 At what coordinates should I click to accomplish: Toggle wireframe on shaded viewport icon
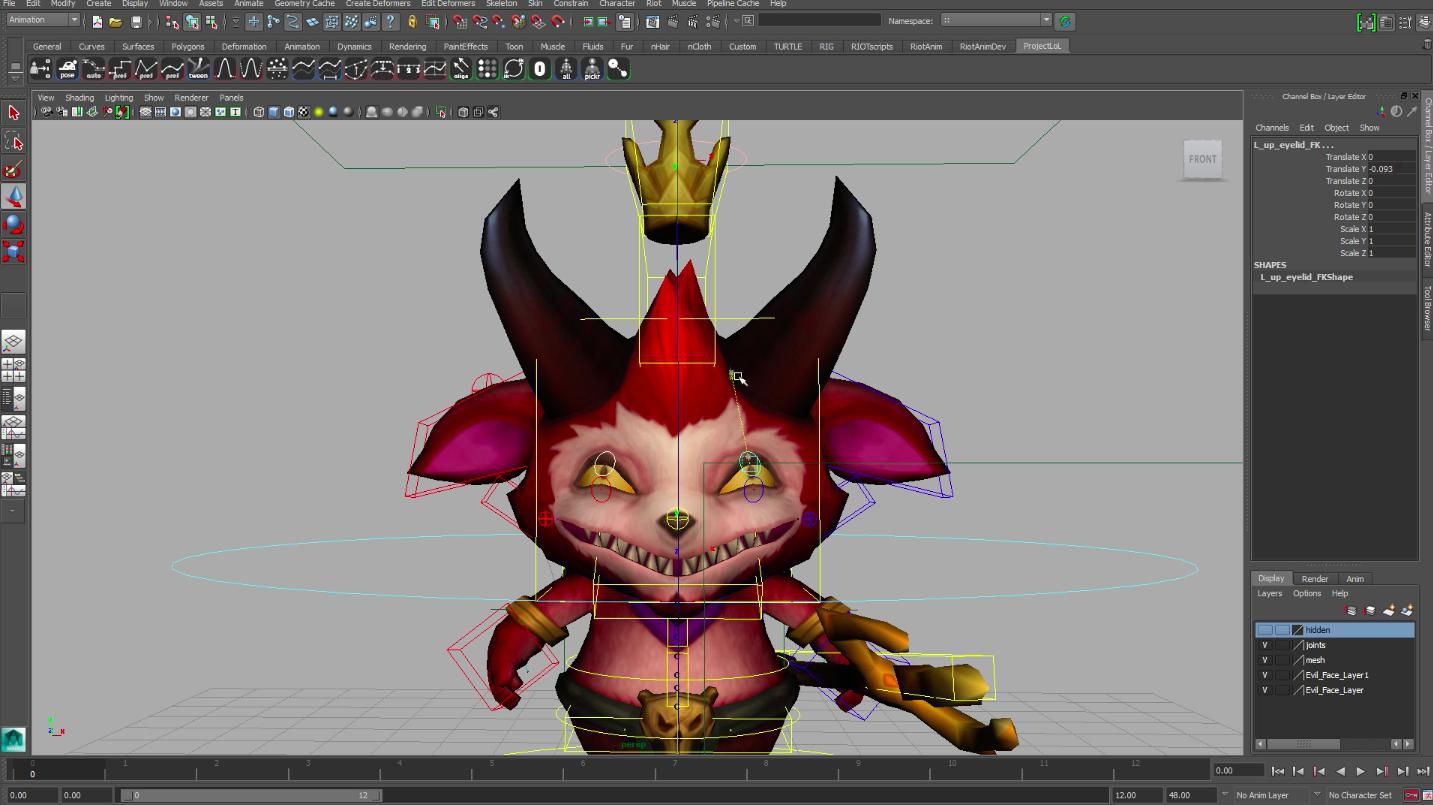click(x=289, y=112)
